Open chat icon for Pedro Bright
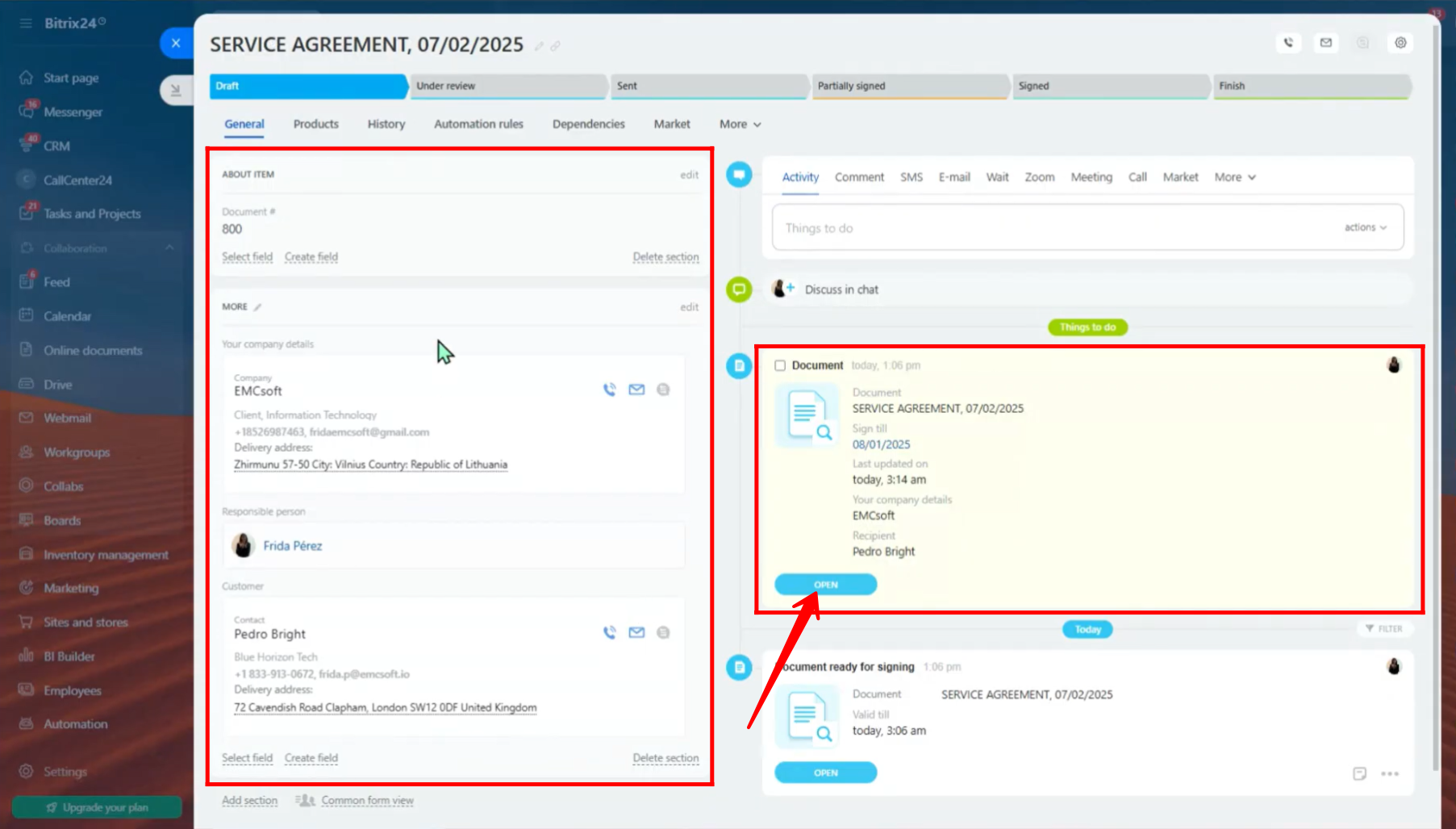This screenshot has height=829, width=1456. pos(663,632)
